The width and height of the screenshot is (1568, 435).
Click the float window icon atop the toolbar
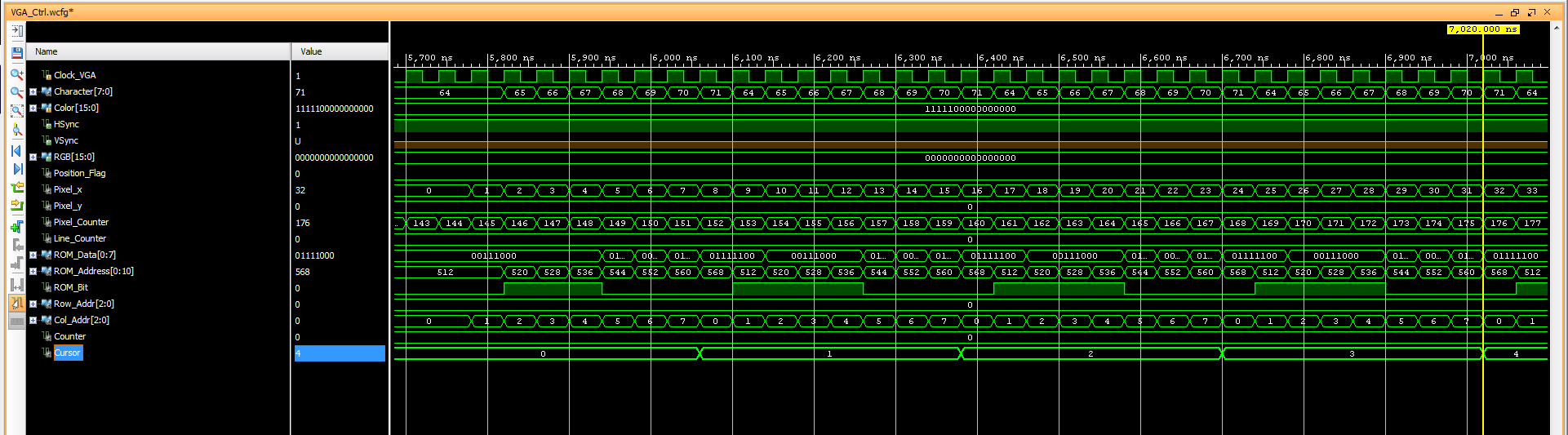pyautogui.click(x=17, y=31)
